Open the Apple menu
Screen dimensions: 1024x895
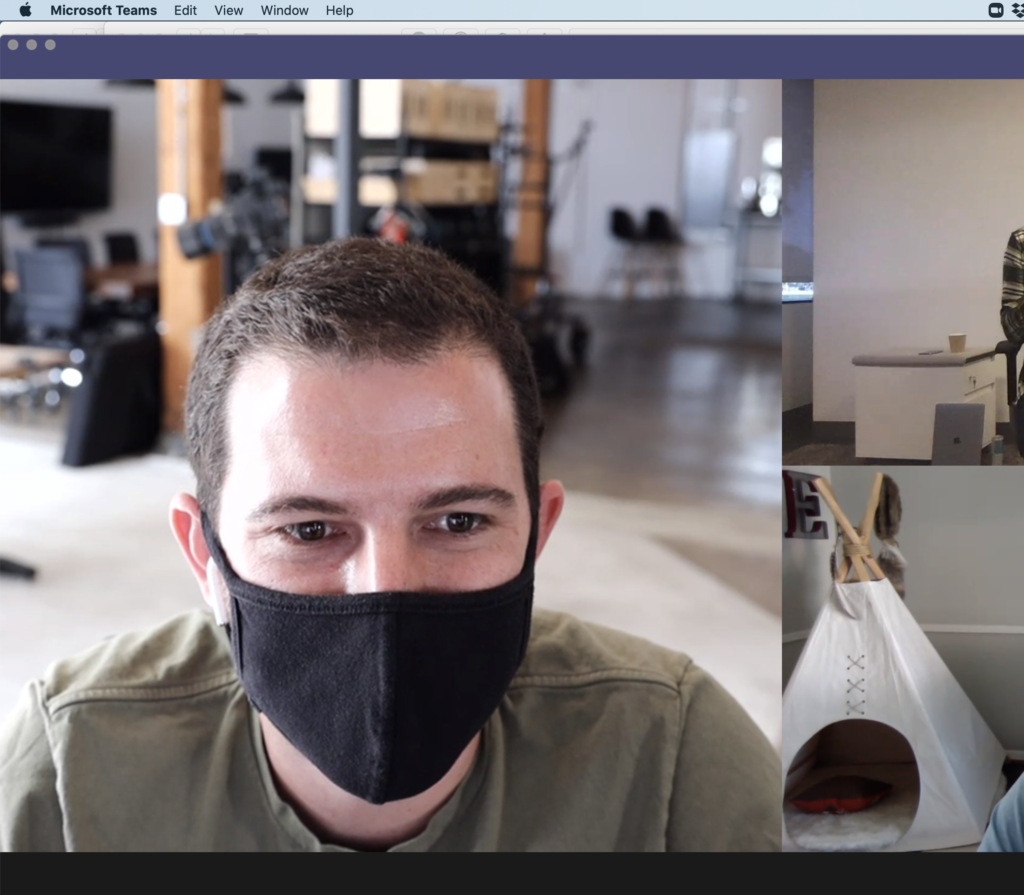(25, 10)
